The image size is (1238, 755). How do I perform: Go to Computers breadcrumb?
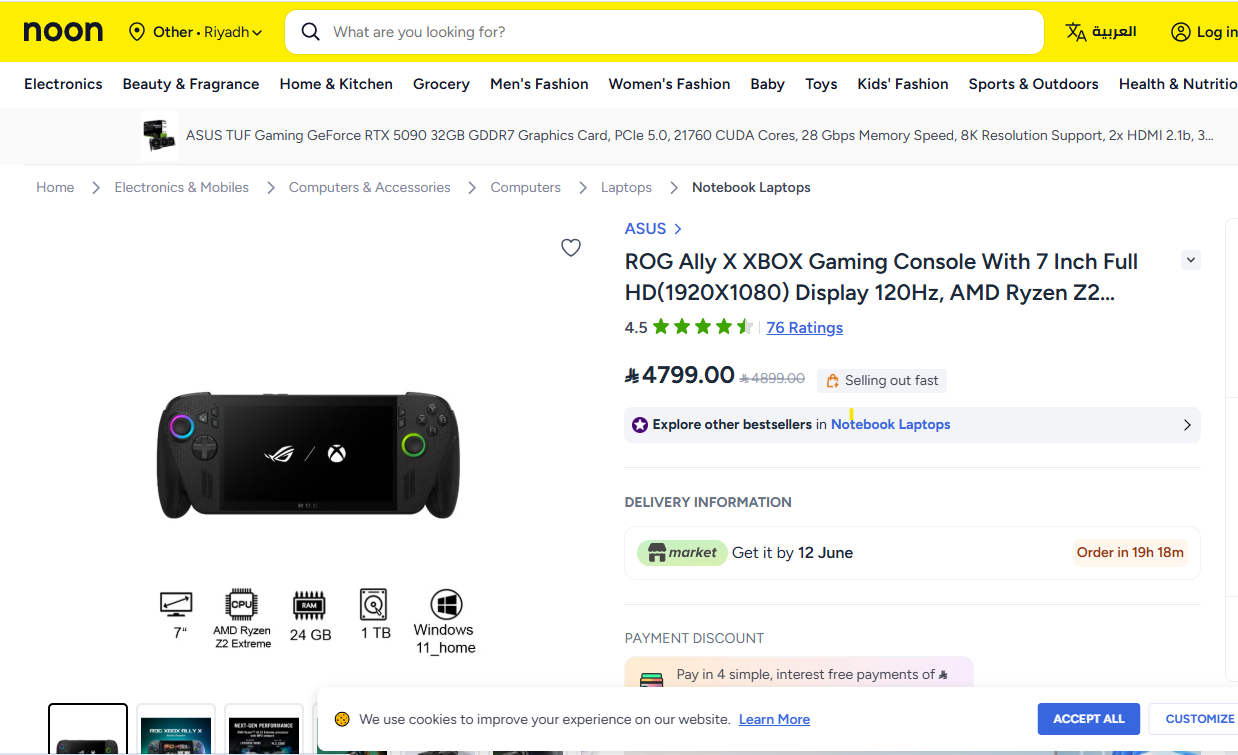click(x=525, y=187)
